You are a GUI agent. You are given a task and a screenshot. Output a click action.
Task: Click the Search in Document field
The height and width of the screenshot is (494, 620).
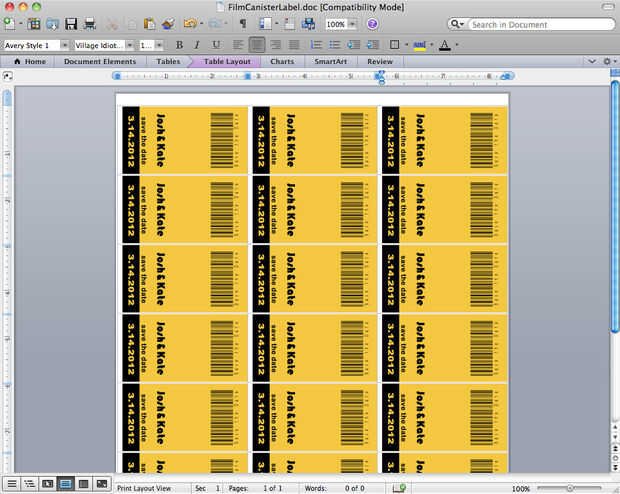coord(540,25)
